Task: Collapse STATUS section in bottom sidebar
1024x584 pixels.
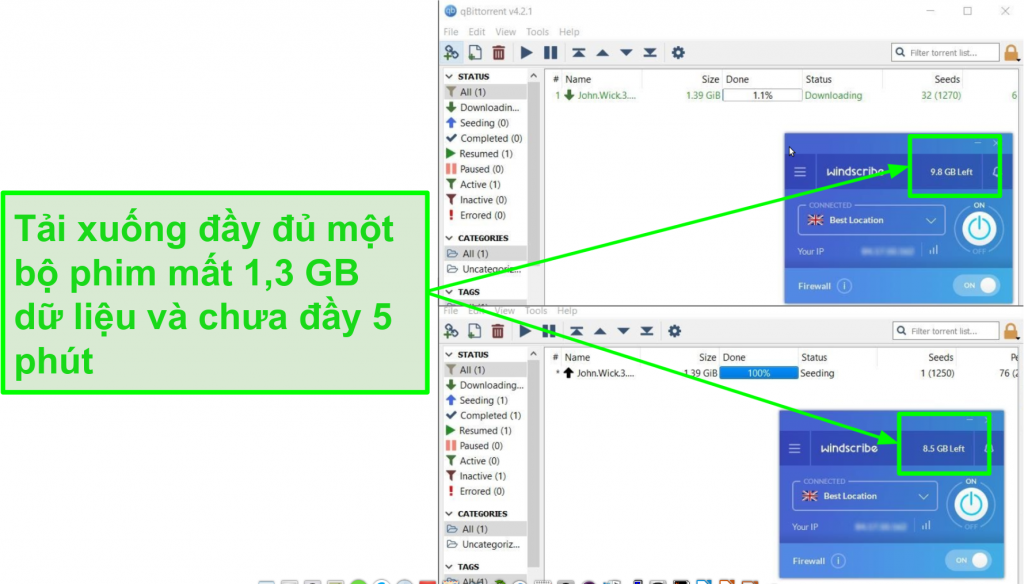Action: coord(449,354)
